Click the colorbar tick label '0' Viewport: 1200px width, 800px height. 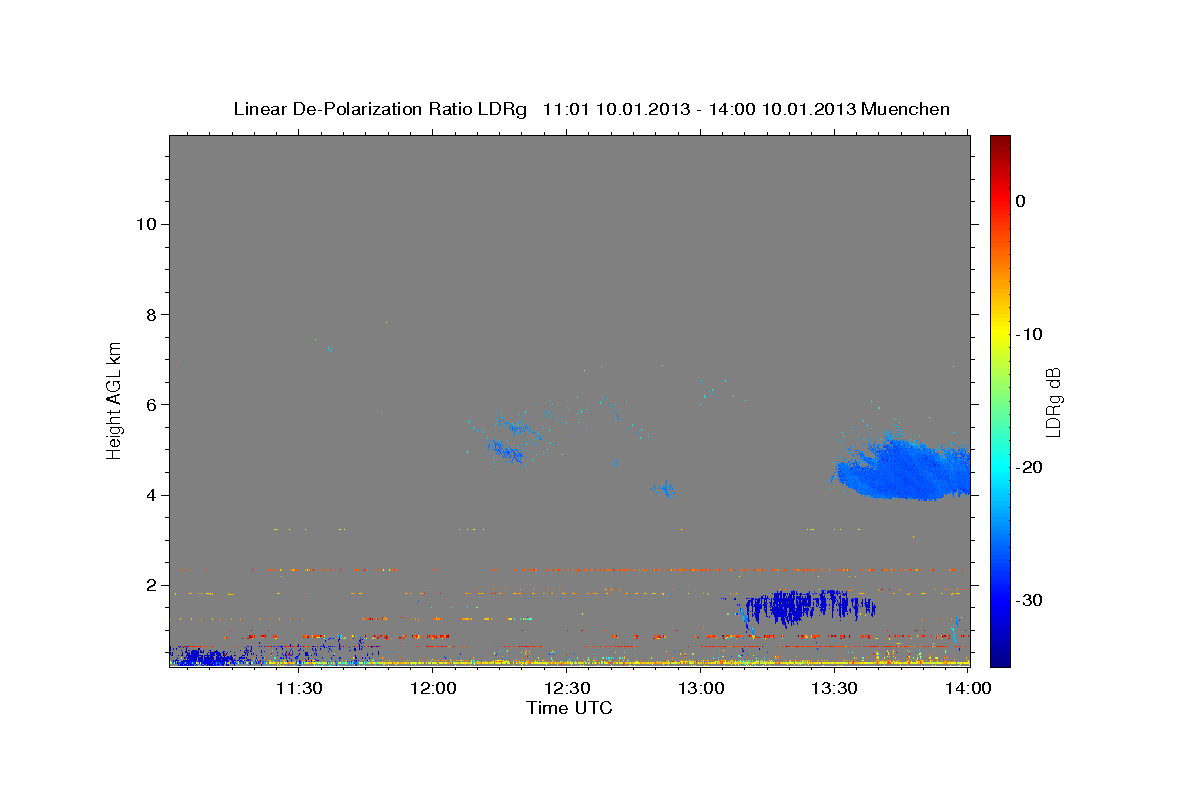pos(1021,201)
